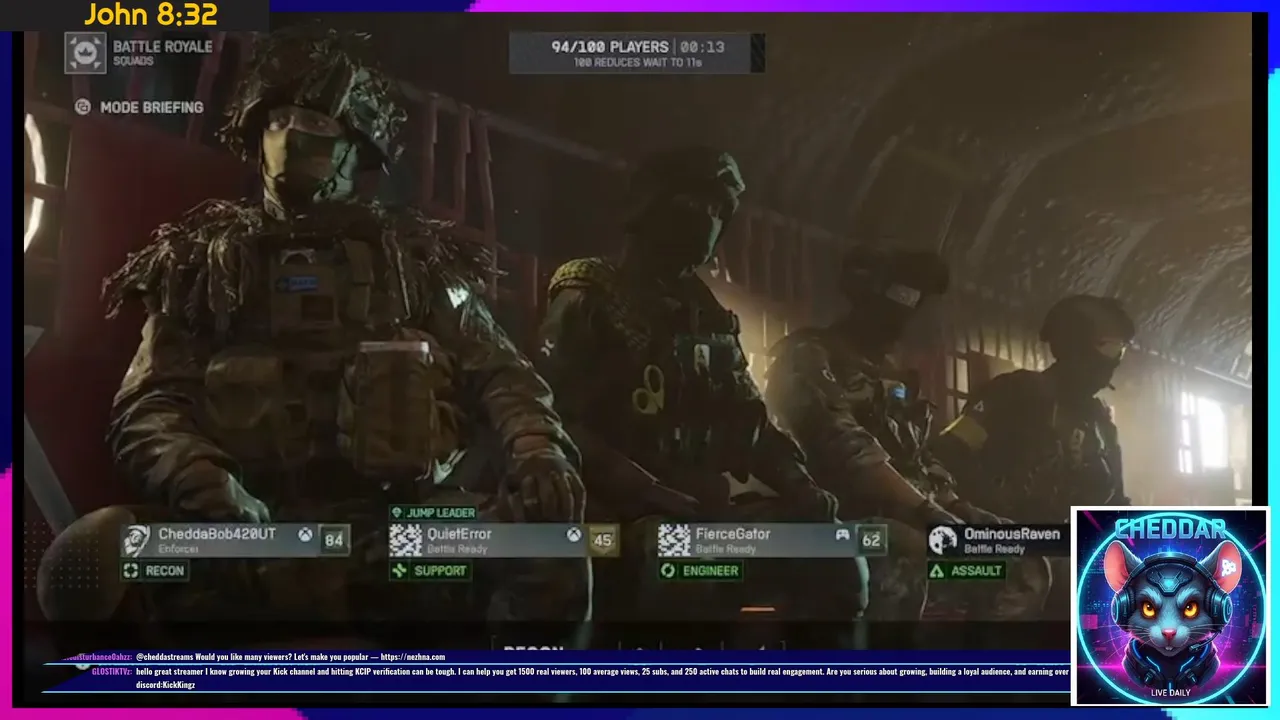Select the RECON class label
Screen dimensions: 1280x720
[x=165, y=571]
